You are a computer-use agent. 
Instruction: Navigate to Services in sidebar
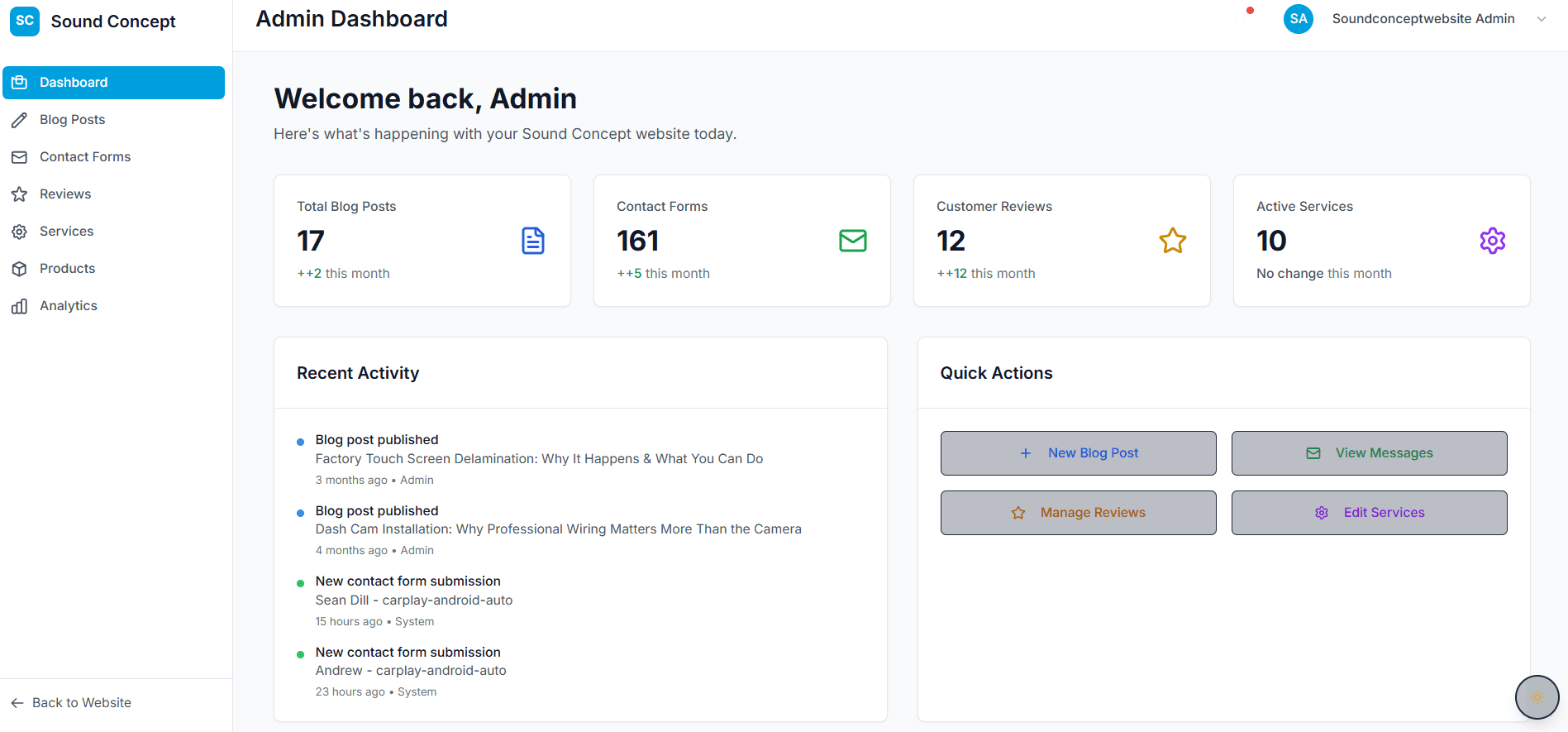[x=114, y=232]
